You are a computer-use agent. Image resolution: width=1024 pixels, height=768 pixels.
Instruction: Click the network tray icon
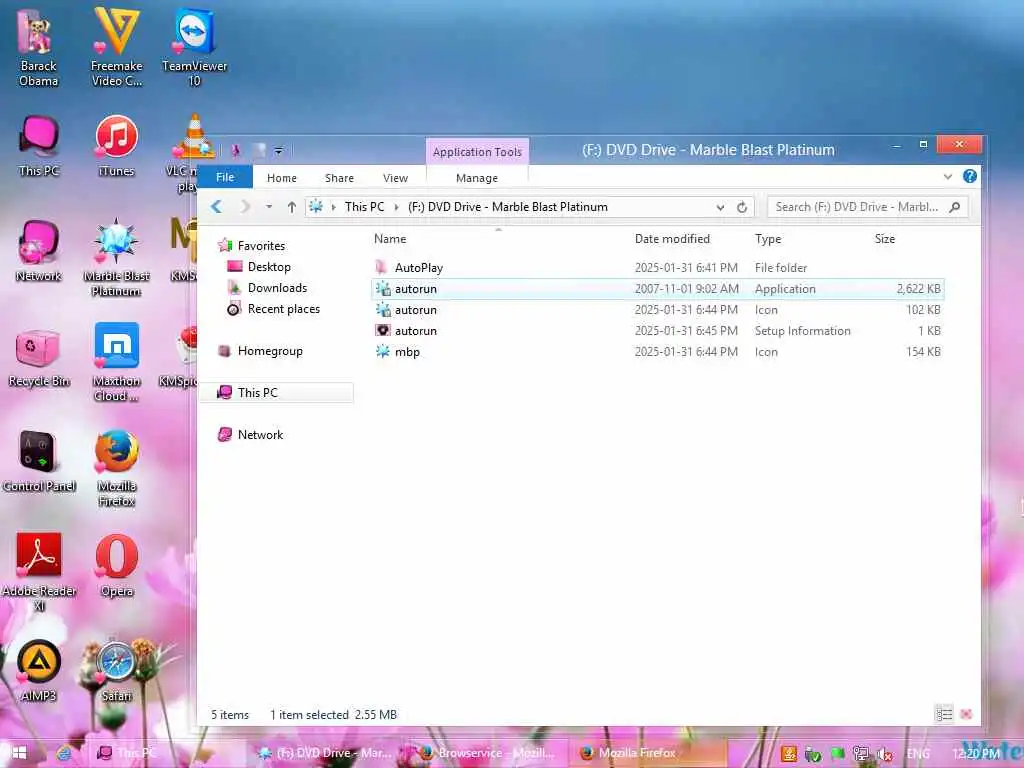(861, 754)
